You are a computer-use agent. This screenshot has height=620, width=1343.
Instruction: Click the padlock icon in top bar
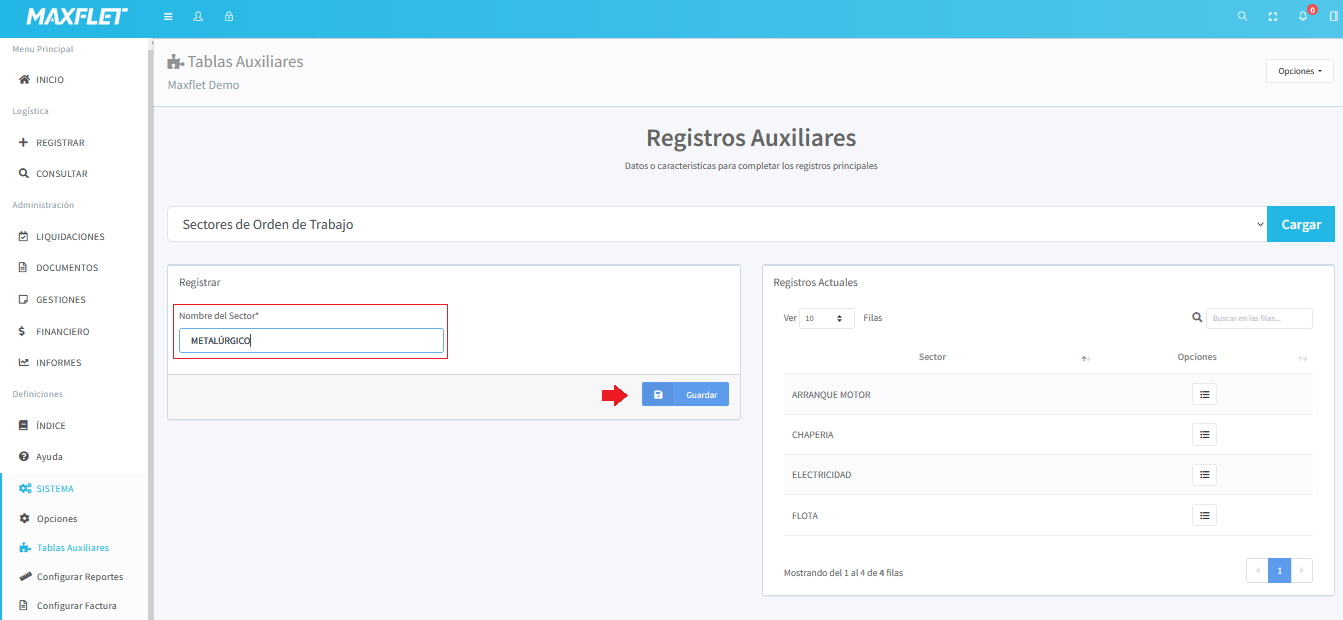[x=229, y=17]
